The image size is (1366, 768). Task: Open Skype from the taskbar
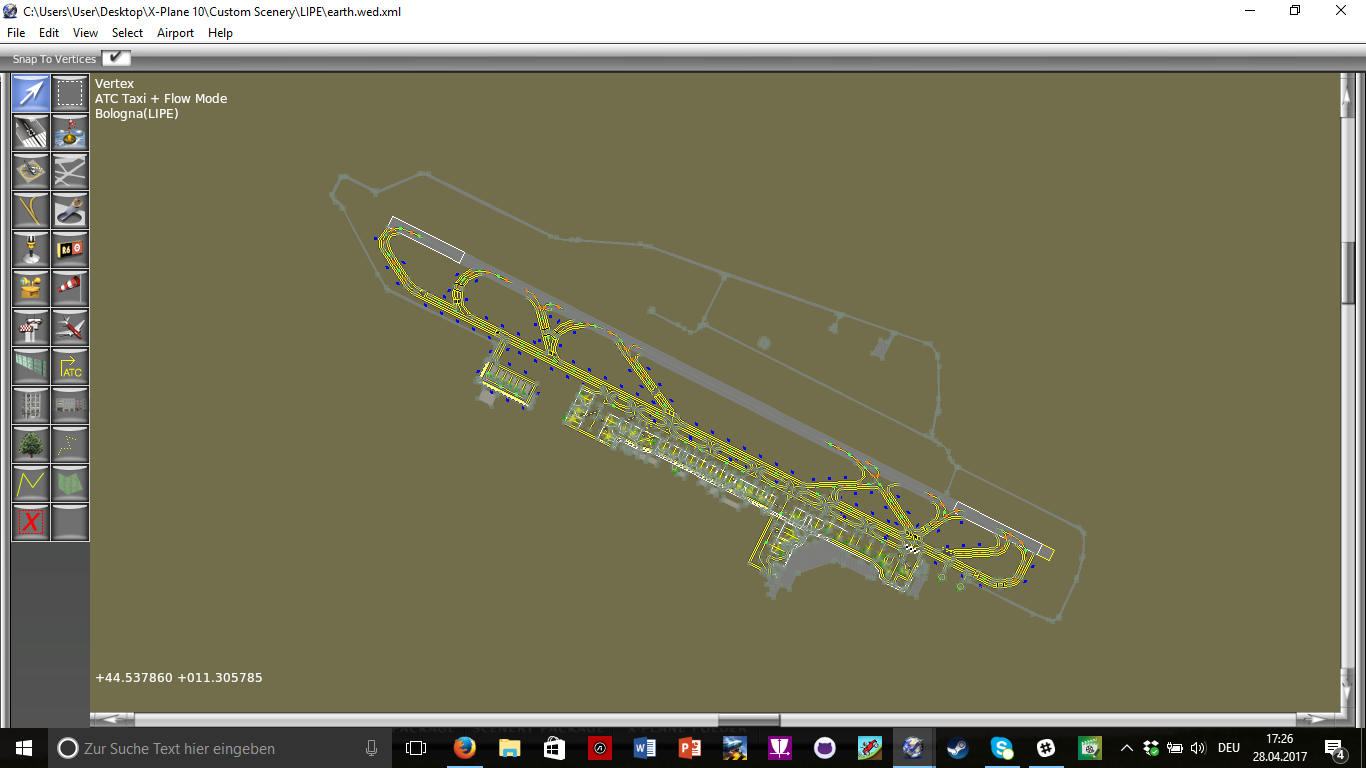coord(1002,748)
